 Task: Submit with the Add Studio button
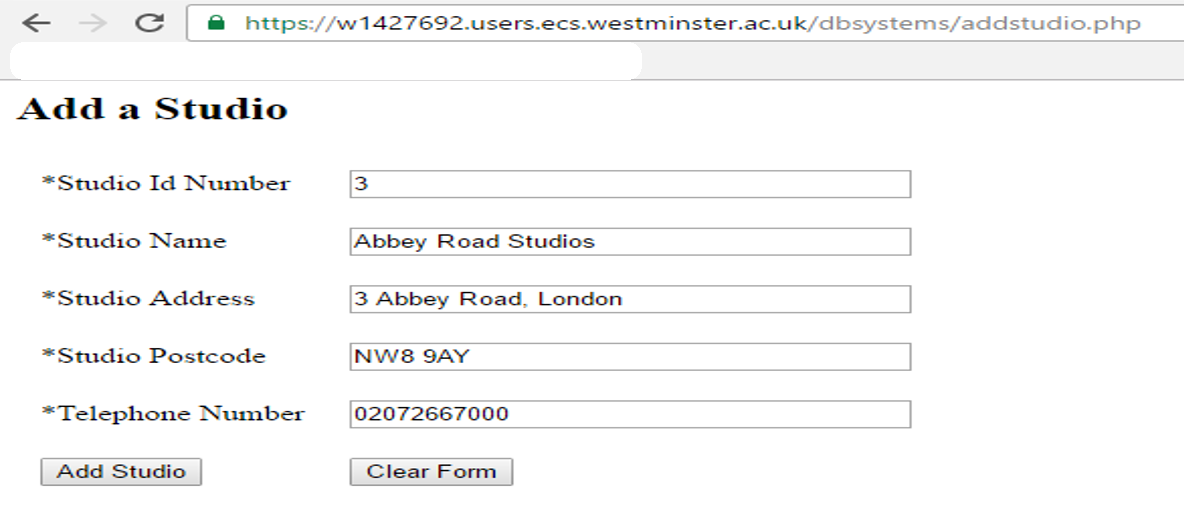coord(121,472)
